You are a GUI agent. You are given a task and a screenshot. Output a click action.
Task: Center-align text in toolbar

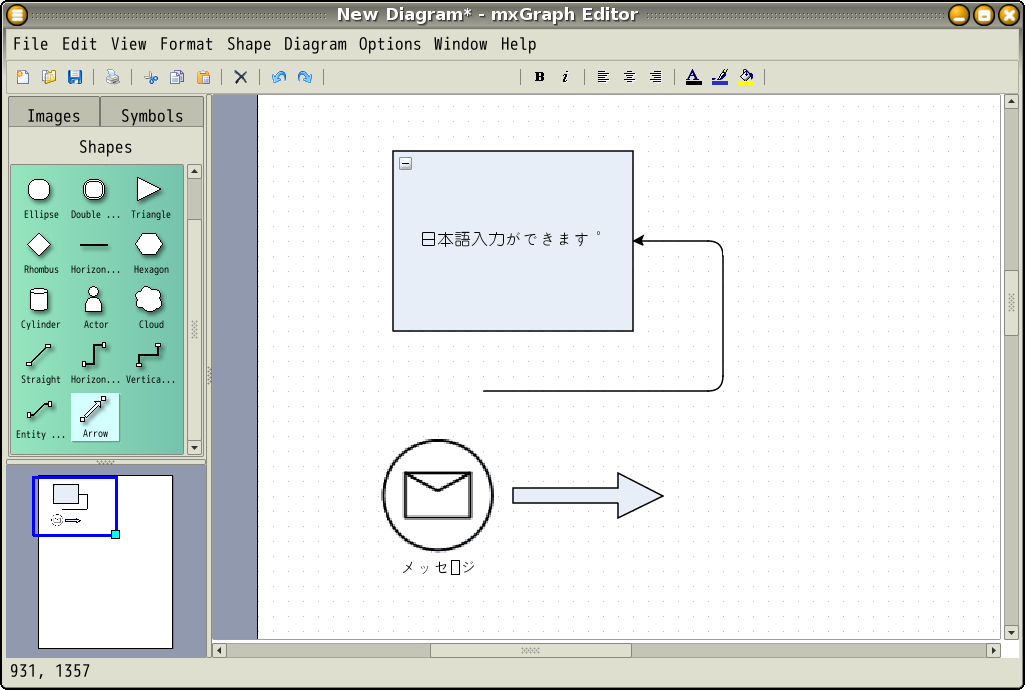tap(630, 77)
